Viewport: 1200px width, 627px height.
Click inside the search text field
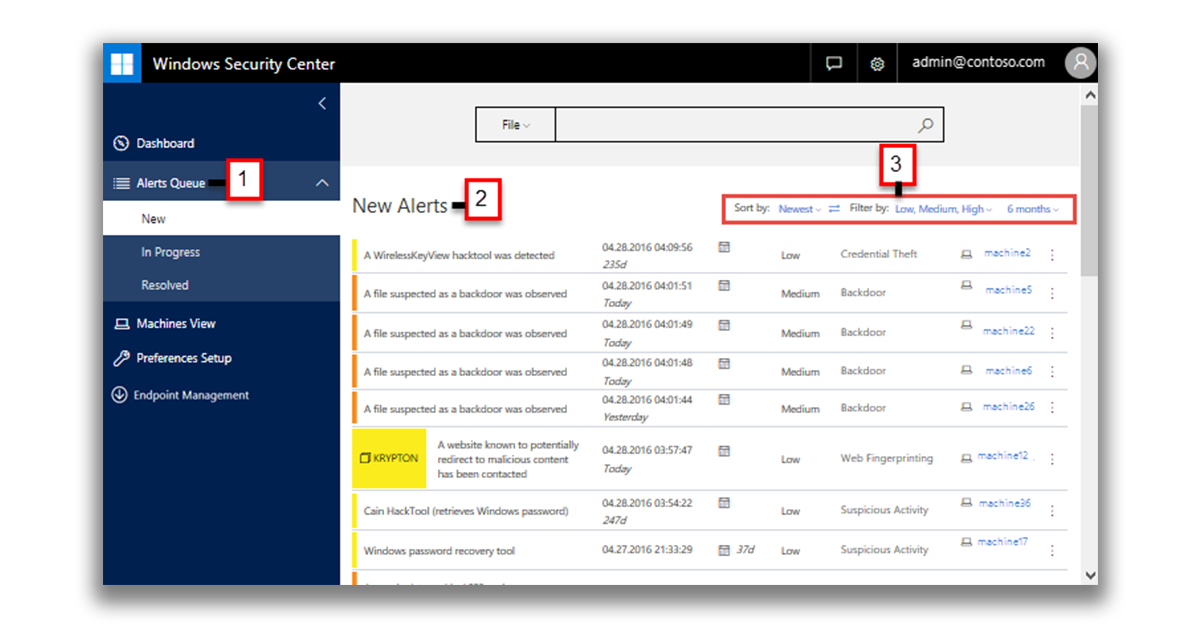pyautogui.click(x=735, y=125)
